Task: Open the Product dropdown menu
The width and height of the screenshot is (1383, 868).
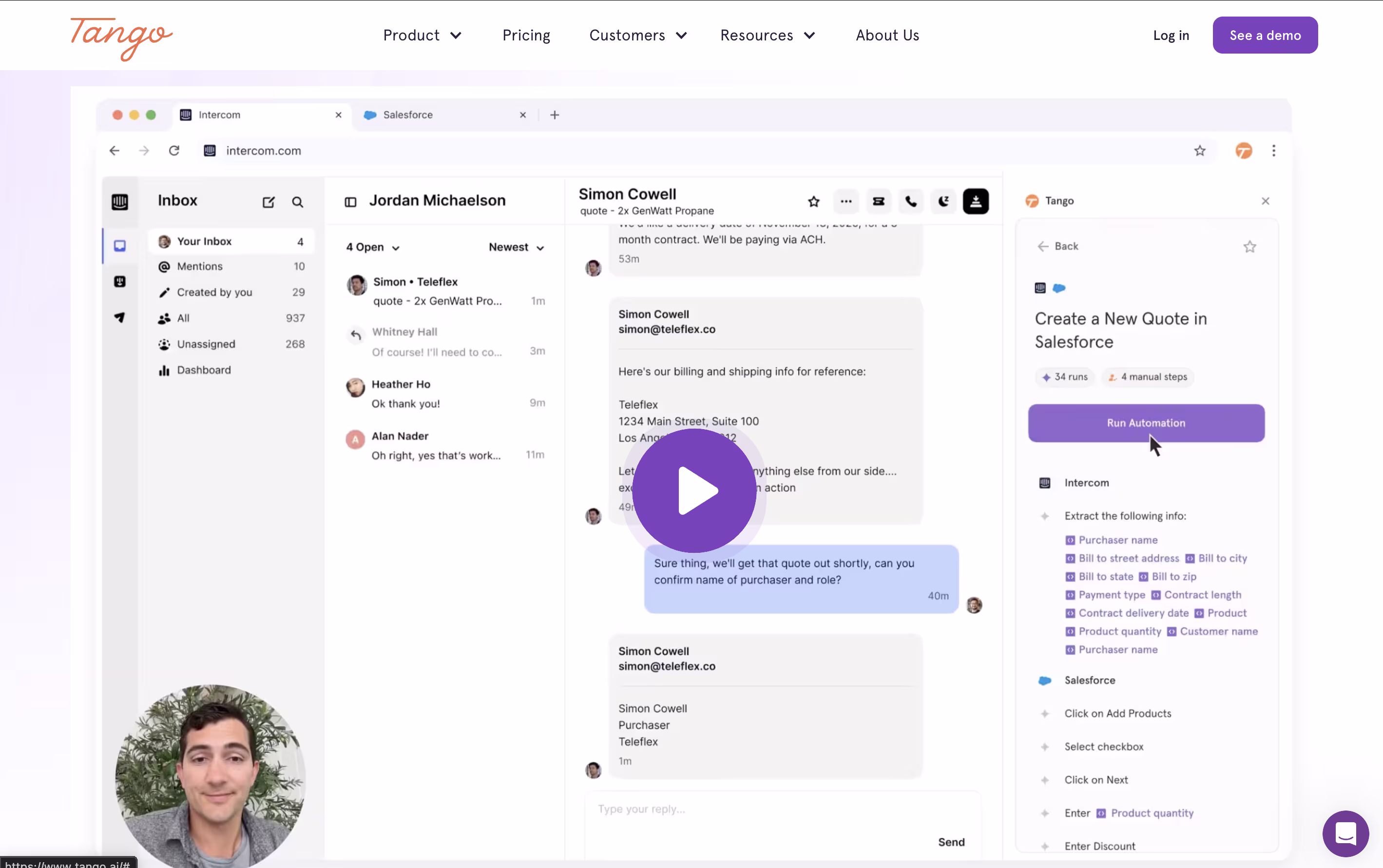Action: [422, 36]
